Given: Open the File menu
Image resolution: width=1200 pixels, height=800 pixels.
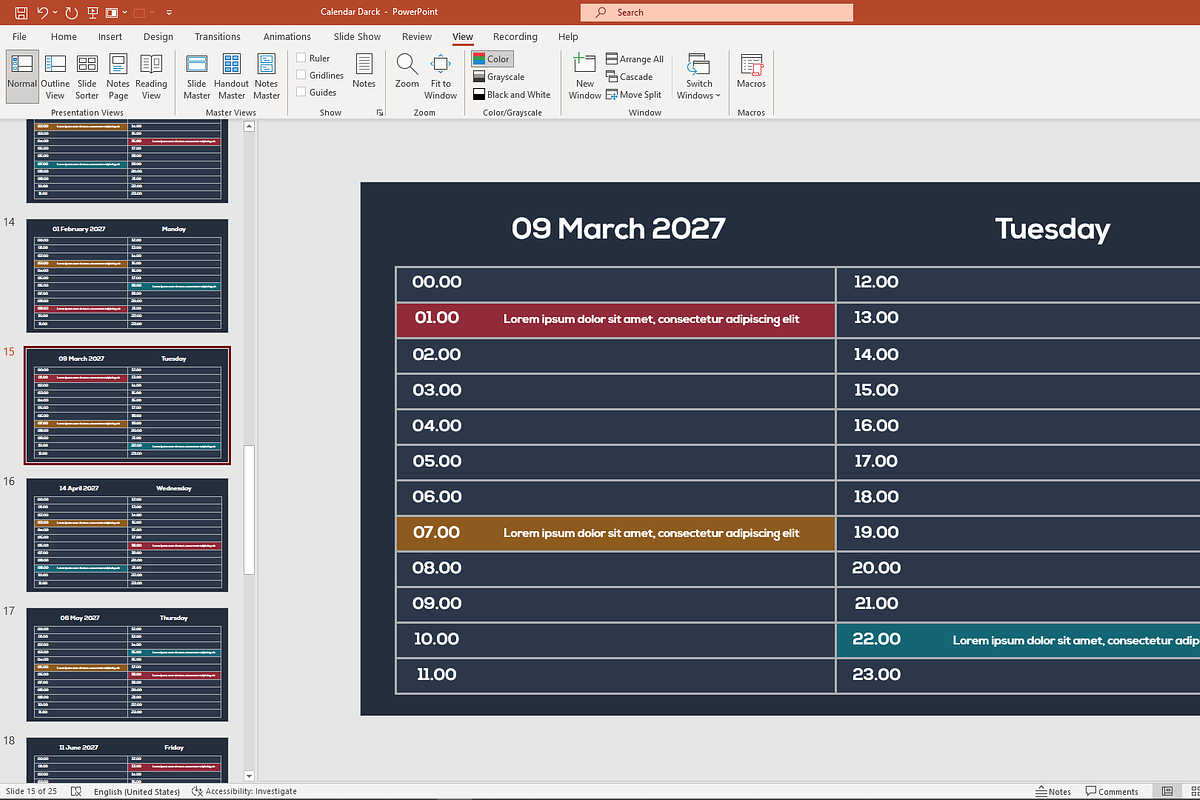Looking at the screenshot, I should [x=19, y=37].
